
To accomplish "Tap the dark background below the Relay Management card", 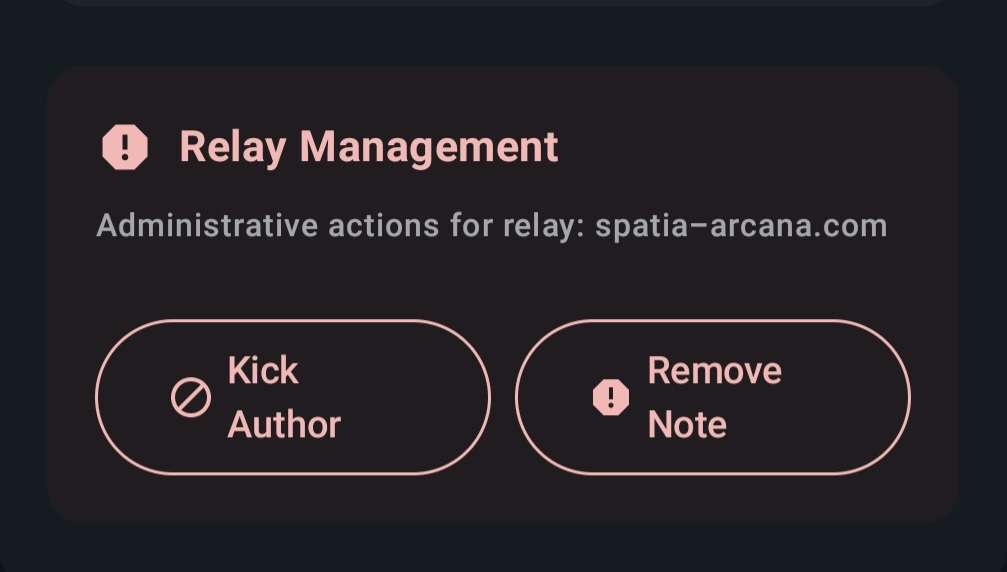I will [500, 548].
